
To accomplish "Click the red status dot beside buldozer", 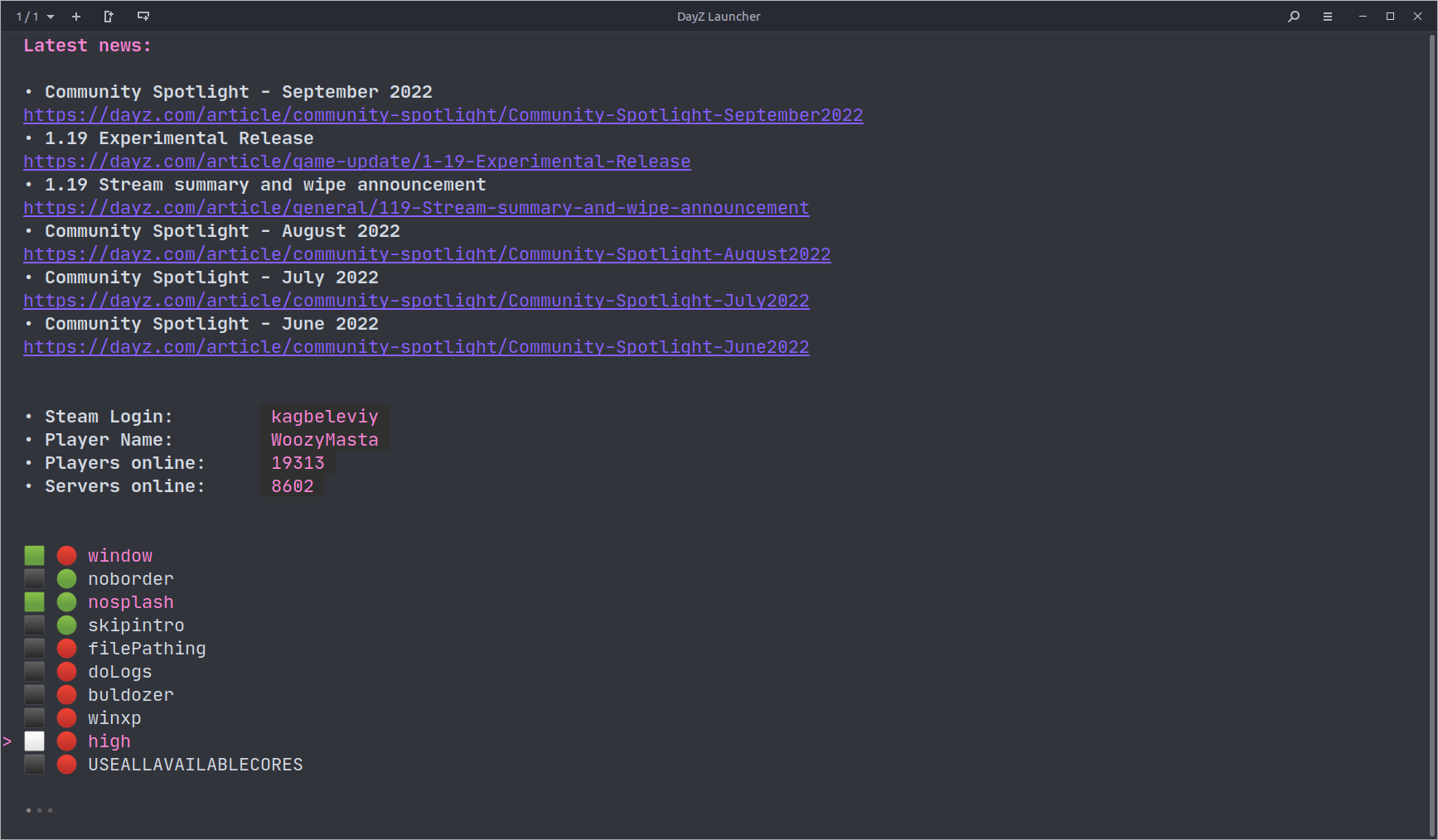I will (66, 694).
